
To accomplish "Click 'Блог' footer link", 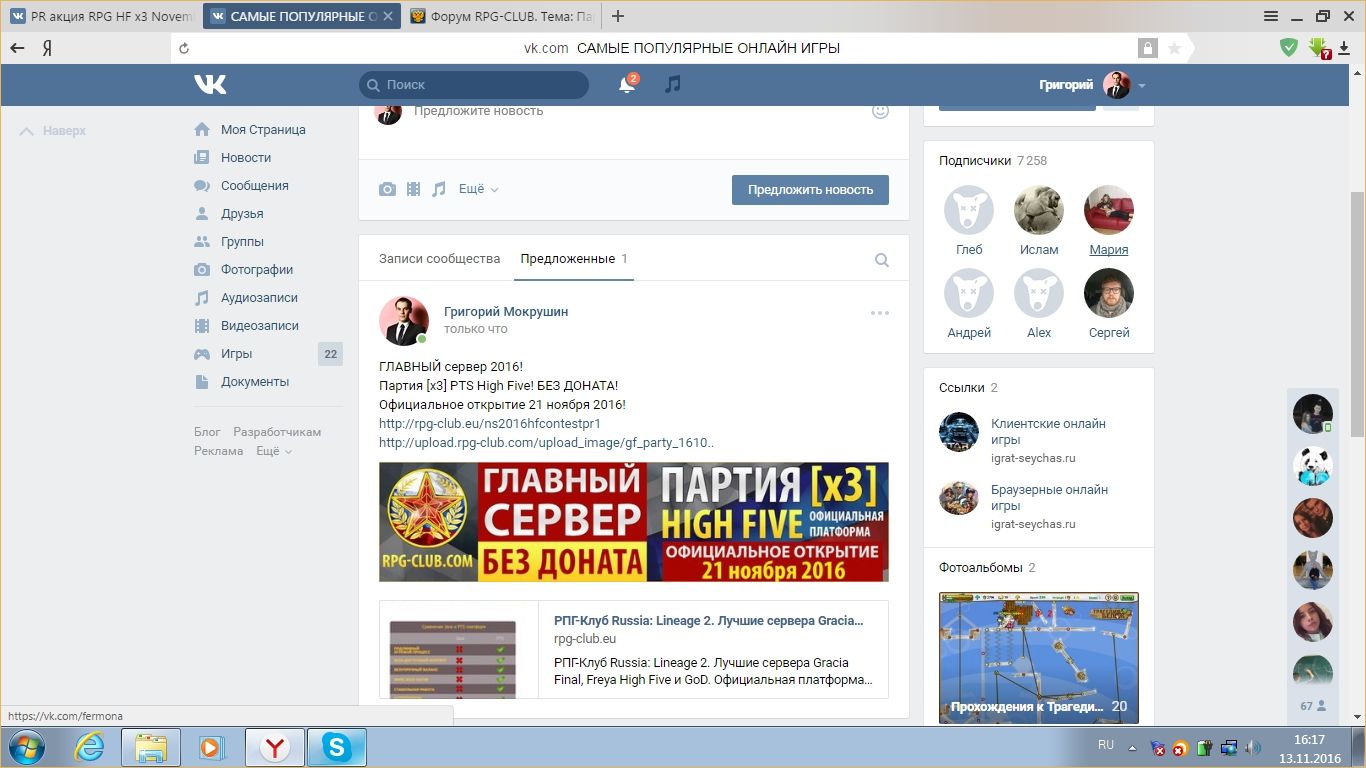I will [x=207, y=432].
